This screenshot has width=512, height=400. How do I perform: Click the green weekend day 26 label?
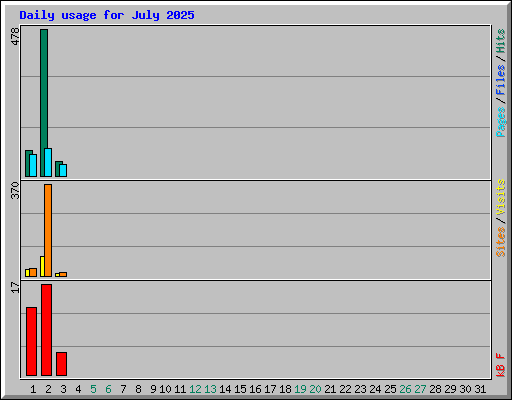click(405, 389)
